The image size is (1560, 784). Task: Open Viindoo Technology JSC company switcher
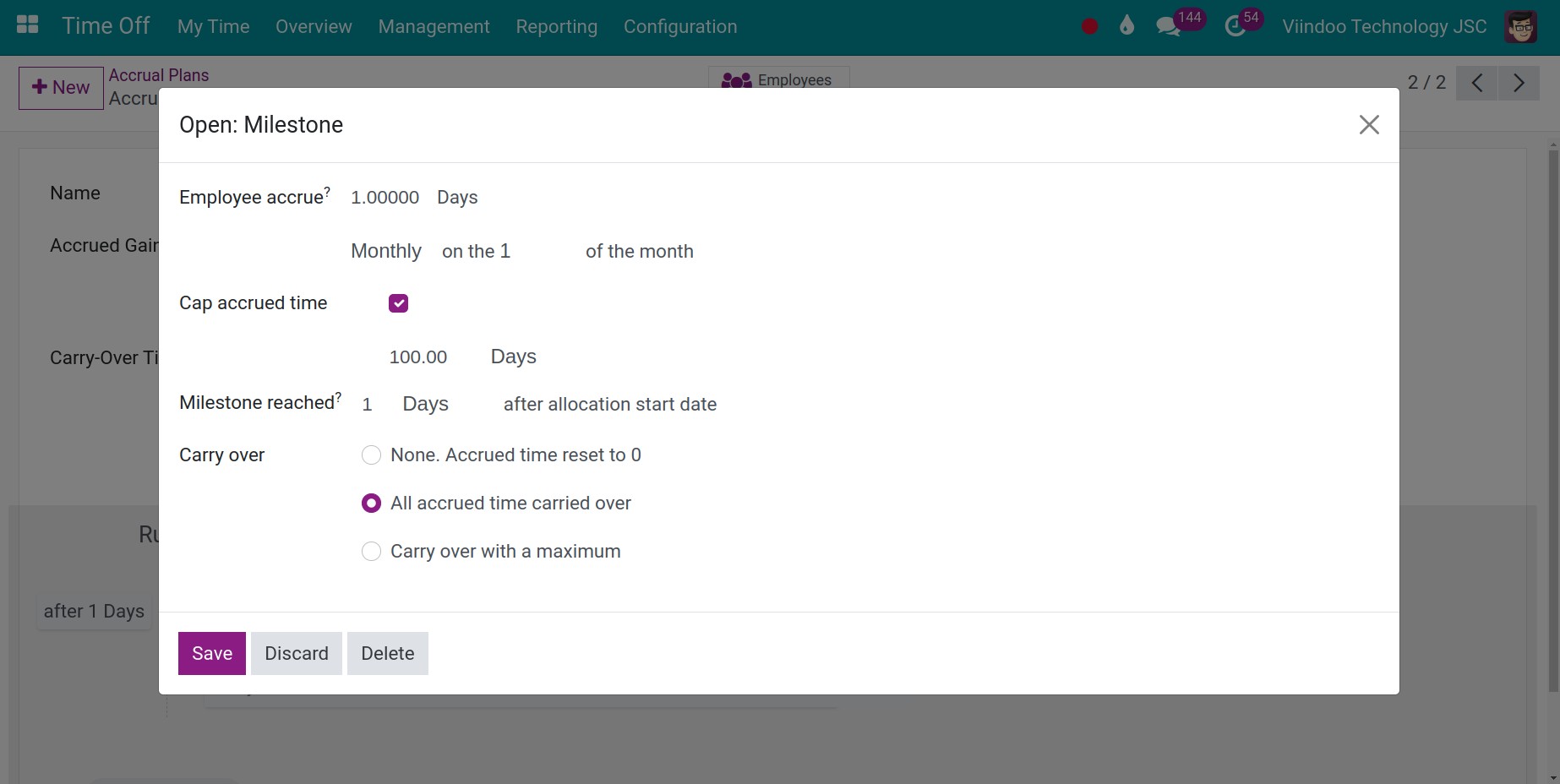[1384, 26]
